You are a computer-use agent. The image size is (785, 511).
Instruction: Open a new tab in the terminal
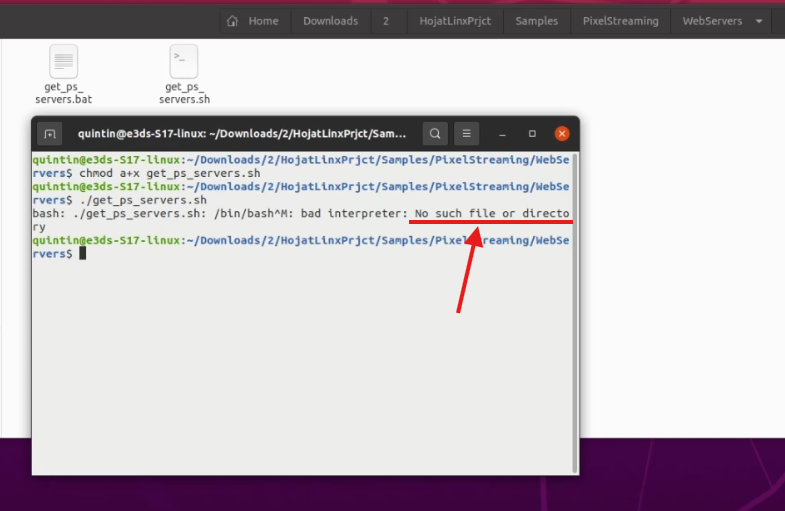51,134
